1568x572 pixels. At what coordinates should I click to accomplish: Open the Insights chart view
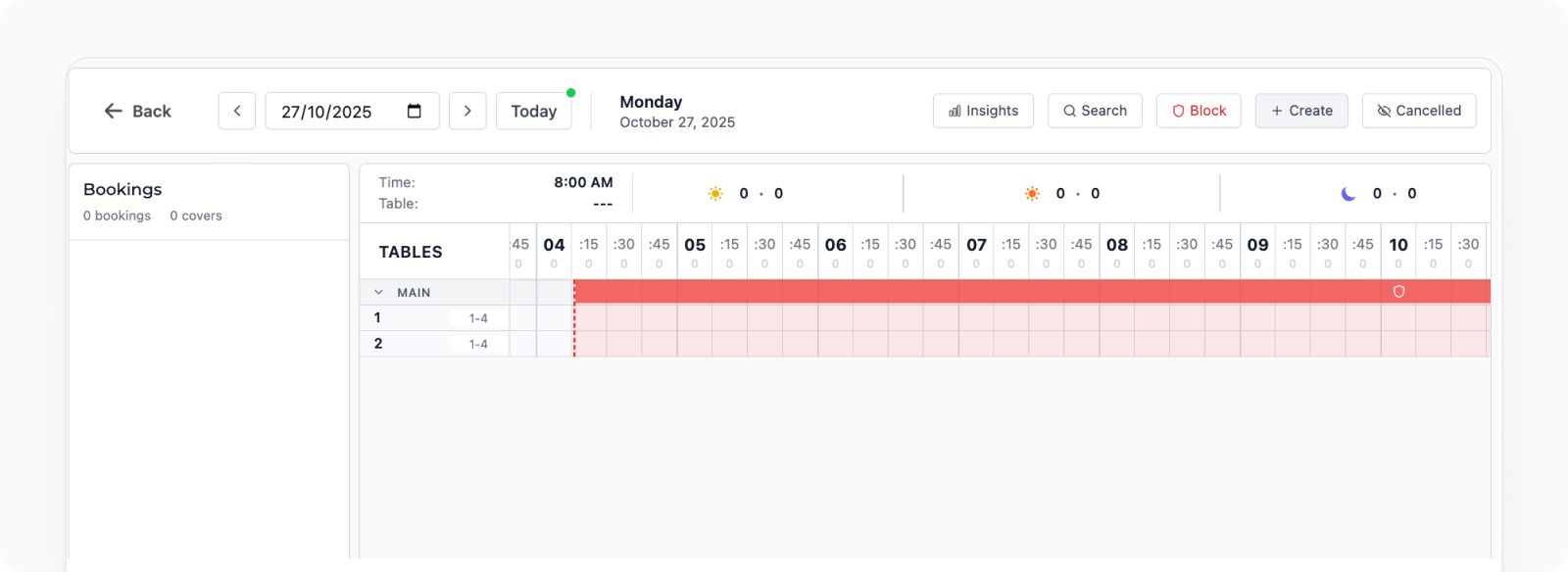(x=984, y=111)
